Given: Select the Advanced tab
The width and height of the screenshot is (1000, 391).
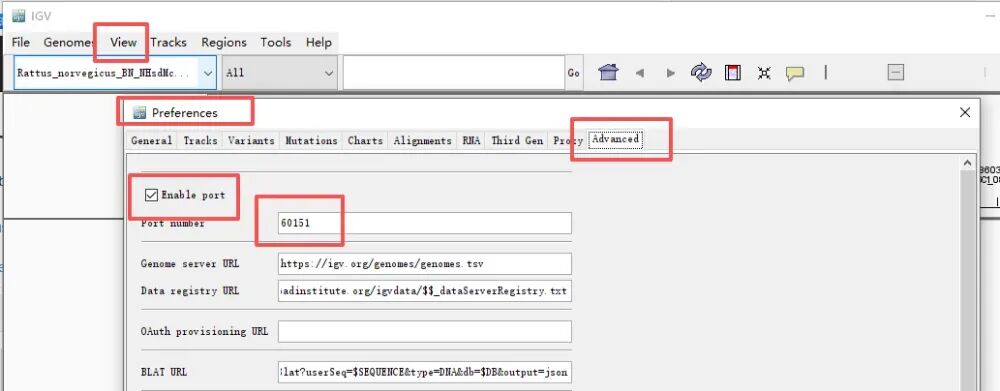Looking at the screenshot, I should click(x=615, y=139).
